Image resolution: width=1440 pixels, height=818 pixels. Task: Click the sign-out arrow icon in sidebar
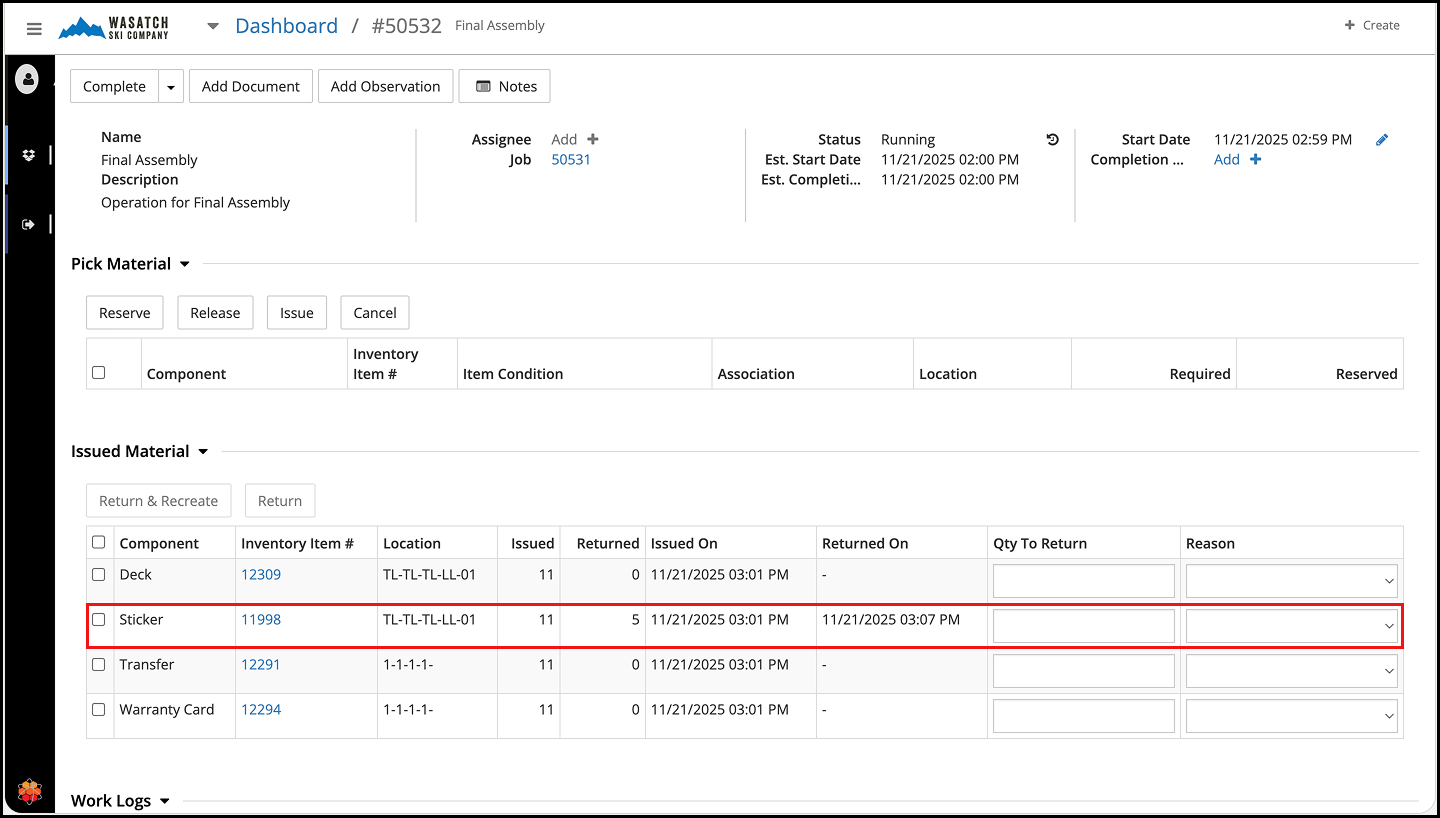28,224
